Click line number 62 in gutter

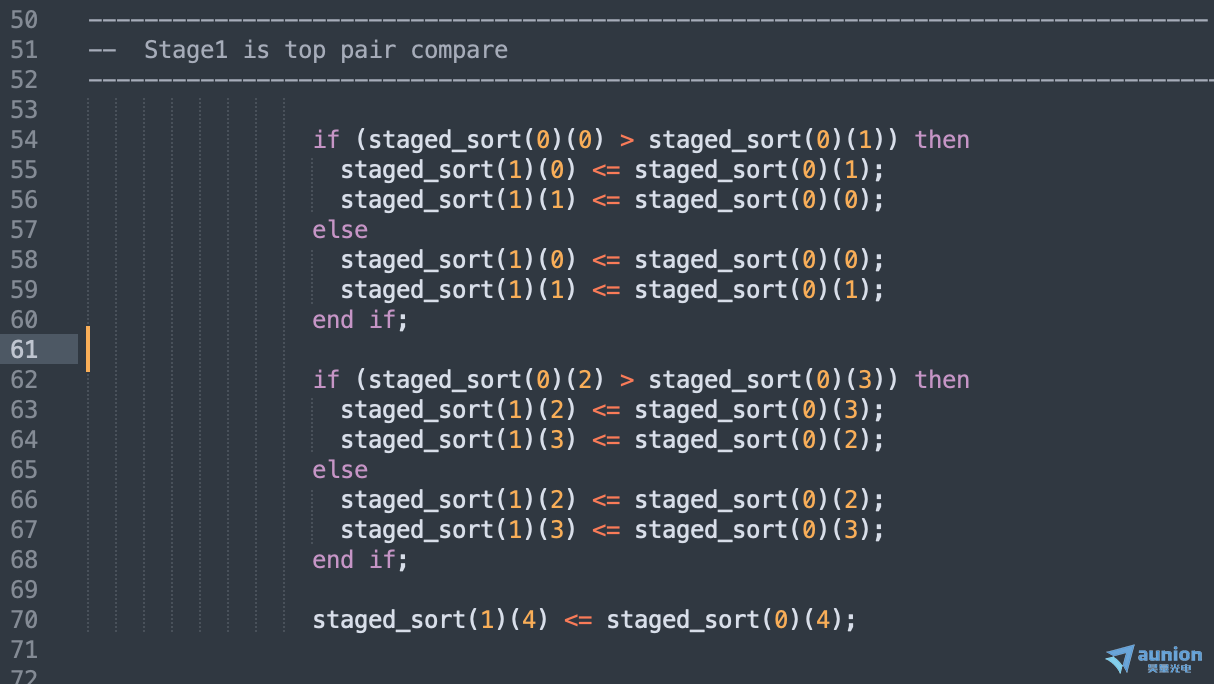point(24,379)
